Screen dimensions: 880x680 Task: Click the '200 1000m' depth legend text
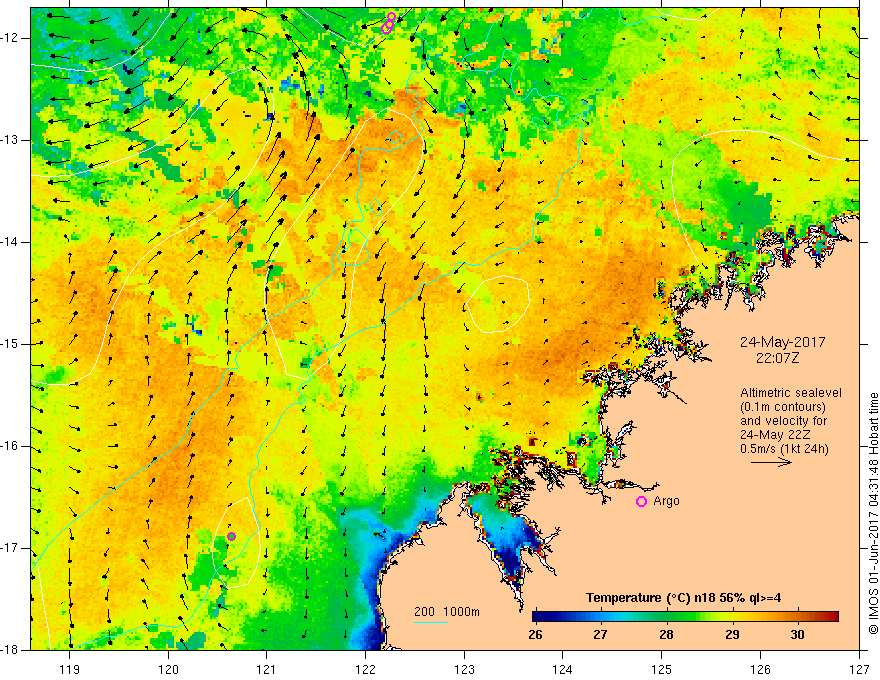click(447, 612)
